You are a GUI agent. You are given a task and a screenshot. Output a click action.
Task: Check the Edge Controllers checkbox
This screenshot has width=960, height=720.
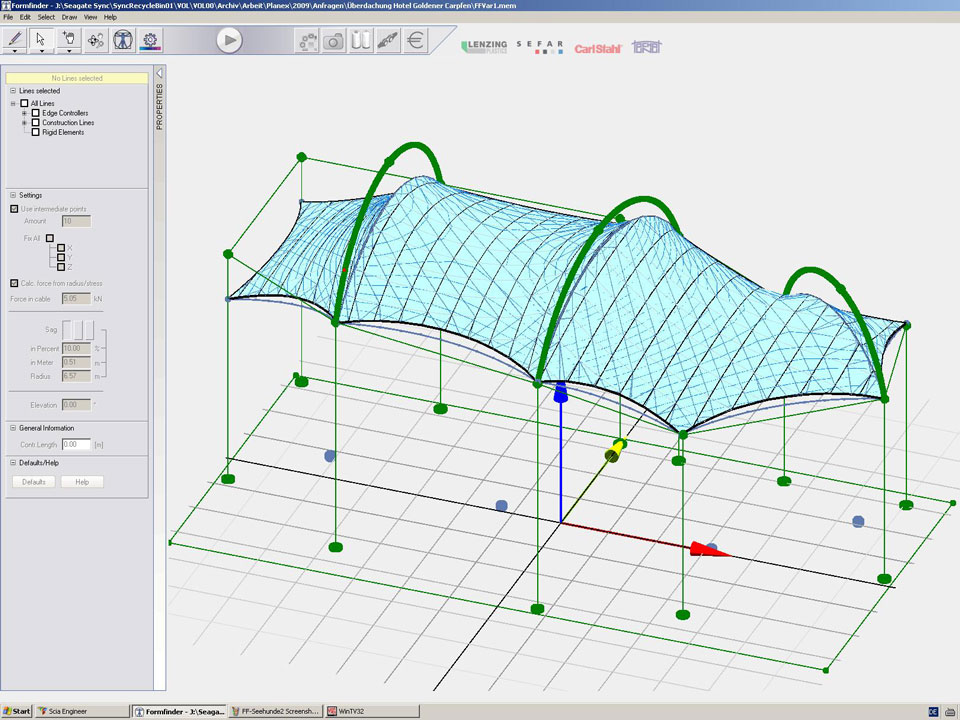point(36,113)
